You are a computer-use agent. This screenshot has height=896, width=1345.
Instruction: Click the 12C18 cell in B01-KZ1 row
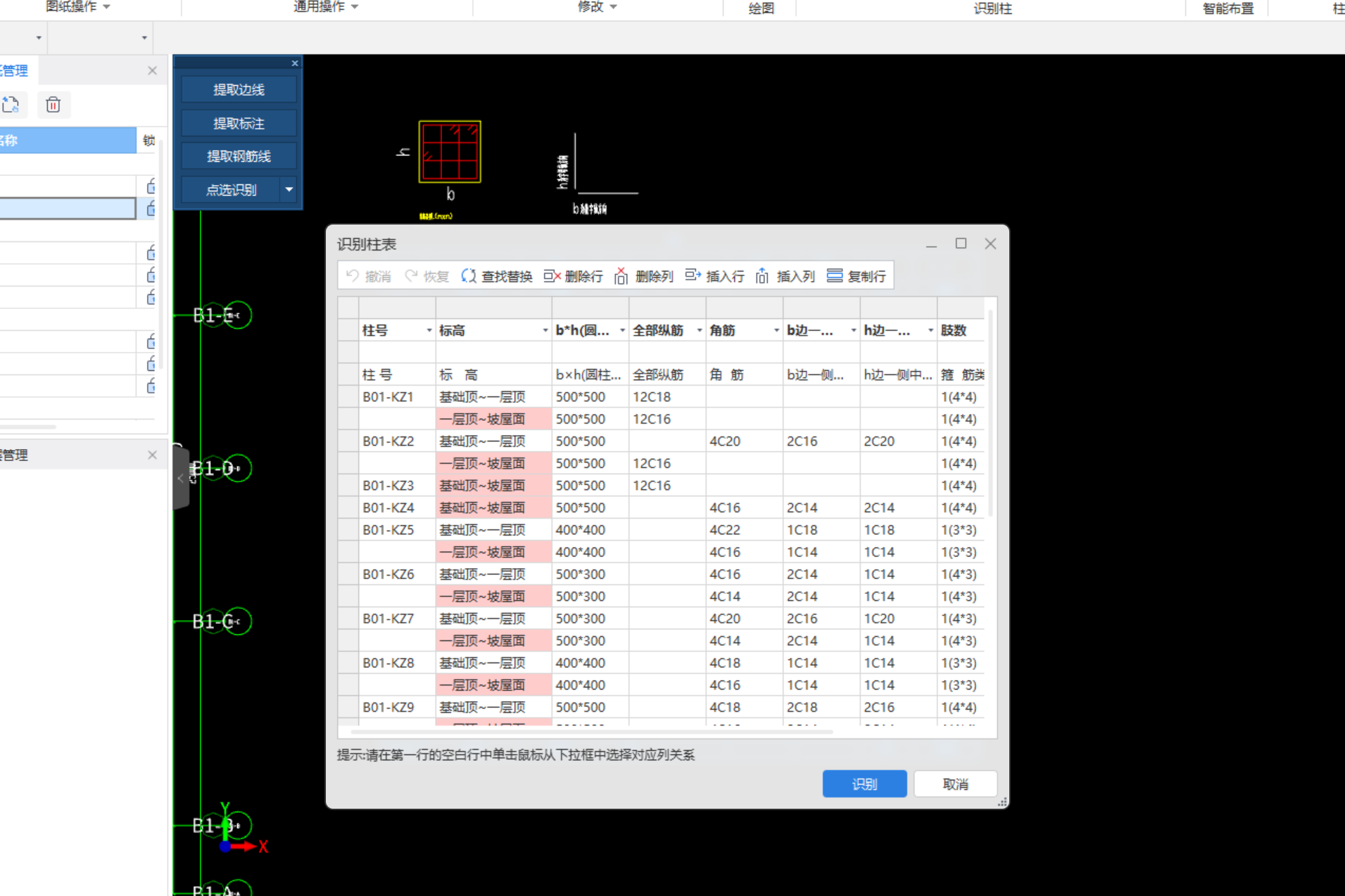(x=667, y=397)
